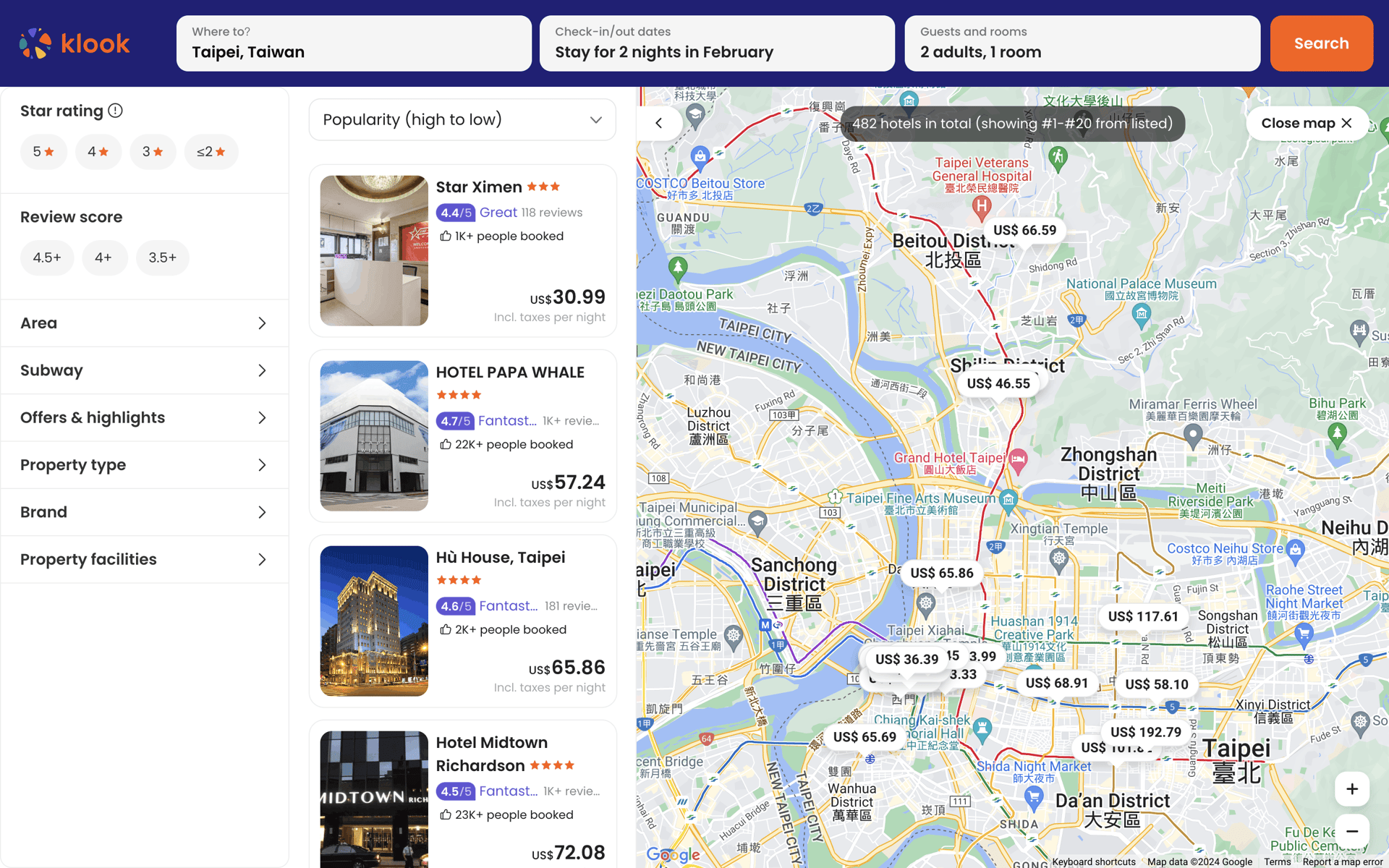Open Guests and rooms selector
Viewport: 1389px width, 868px height.
point(1082,43)
